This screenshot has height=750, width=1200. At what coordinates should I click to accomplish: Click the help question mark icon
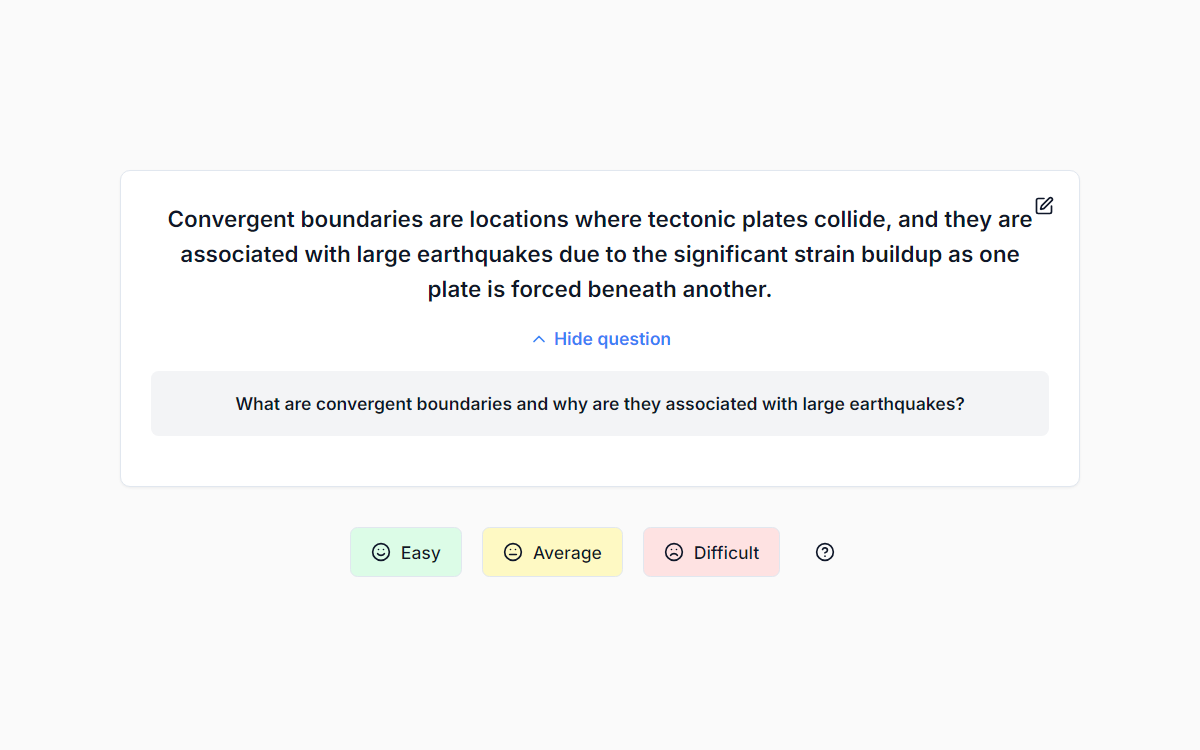point(825,552)
